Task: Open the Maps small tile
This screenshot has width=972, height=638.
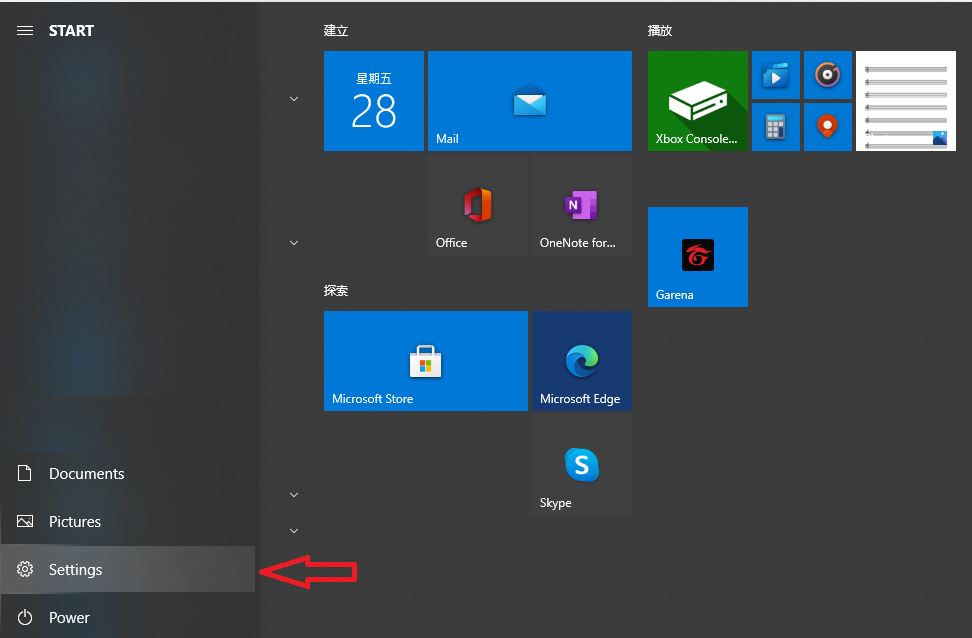Action: [x=827, y=127]
